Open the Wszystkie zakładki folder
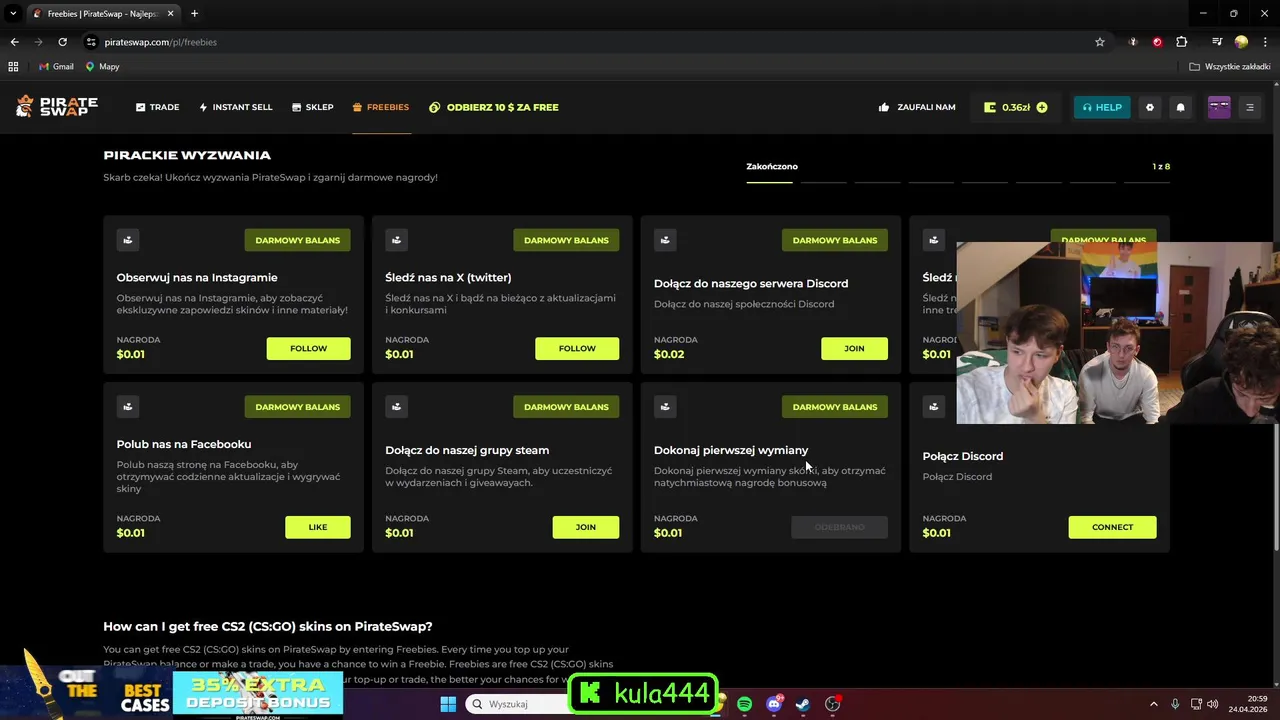The height and width of the screenshot is (720, 1280). (1230, 66)
